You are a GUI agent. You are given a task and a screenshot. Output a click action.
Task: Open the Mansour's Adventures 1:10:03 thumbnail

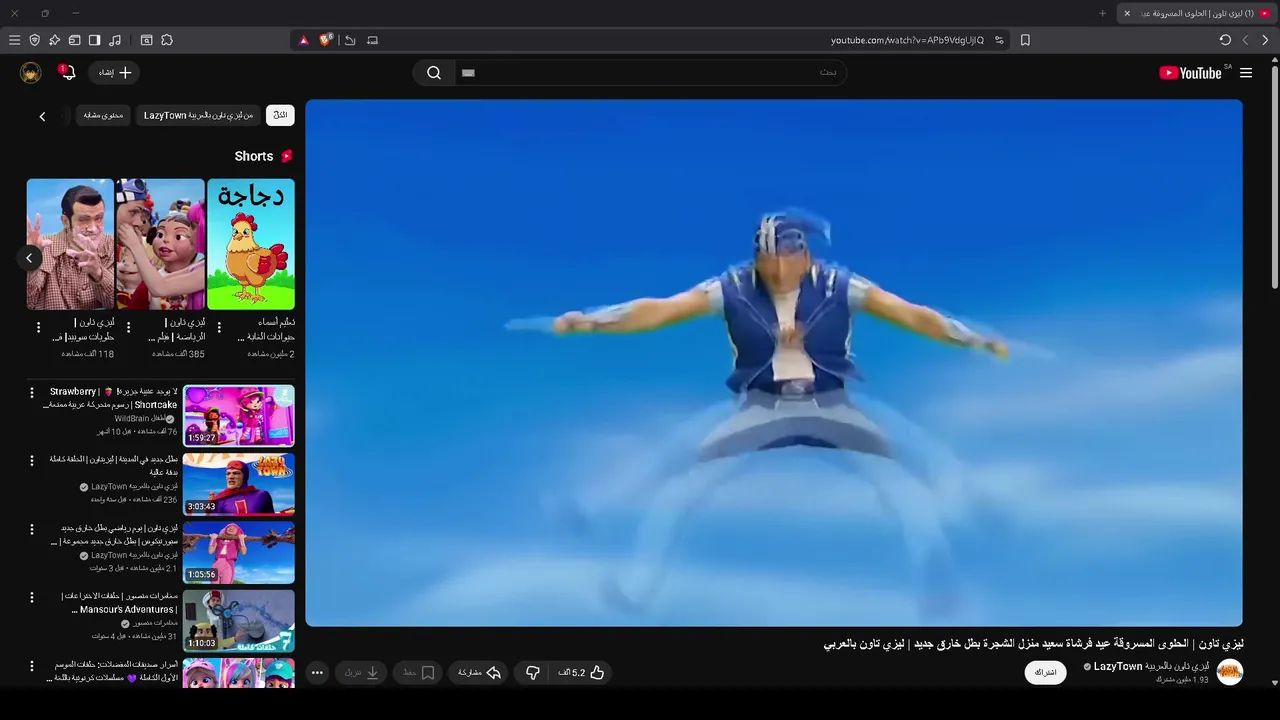239,620
